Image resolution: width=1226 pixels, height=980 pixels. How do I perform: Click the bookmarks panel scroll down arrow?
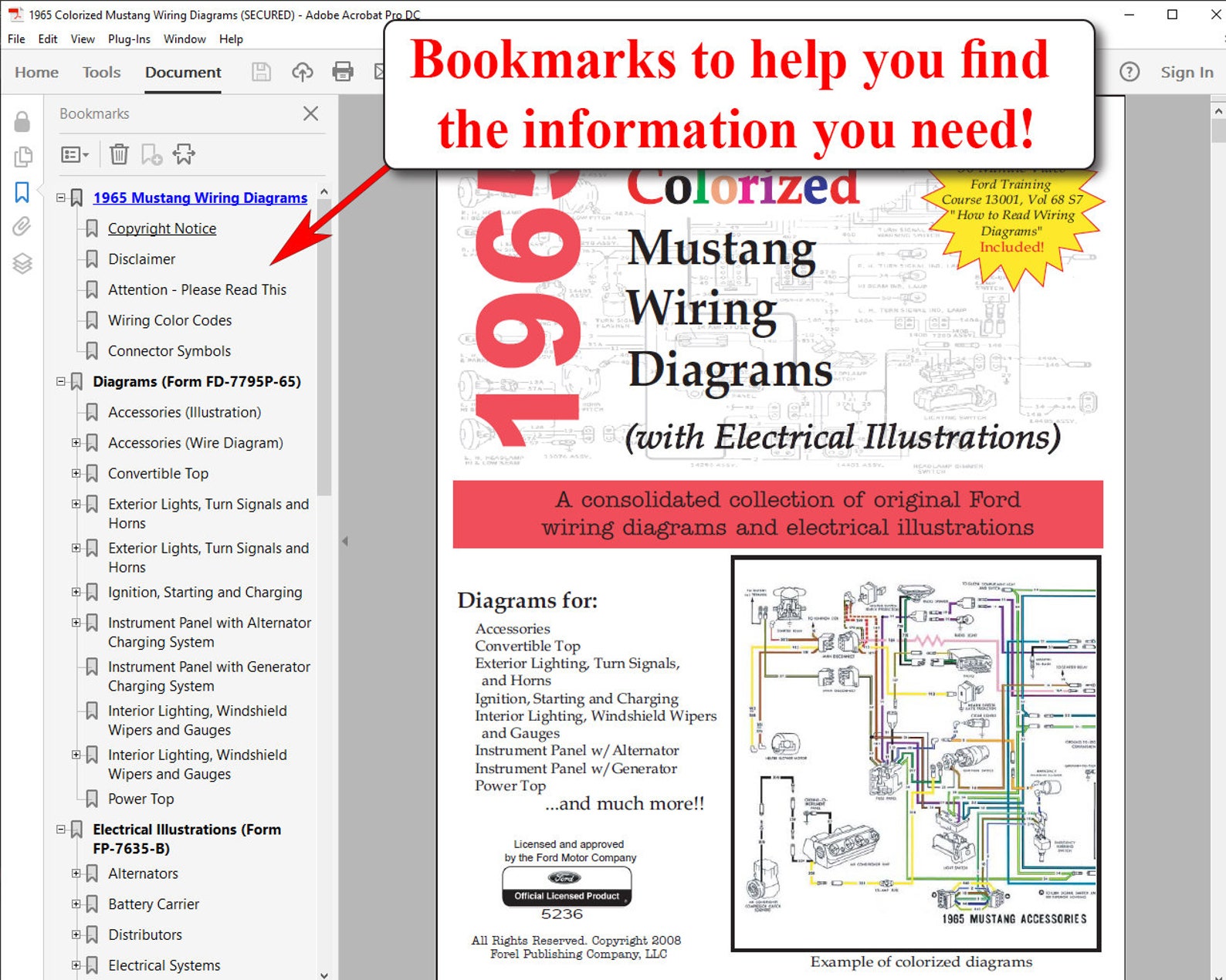324,974
